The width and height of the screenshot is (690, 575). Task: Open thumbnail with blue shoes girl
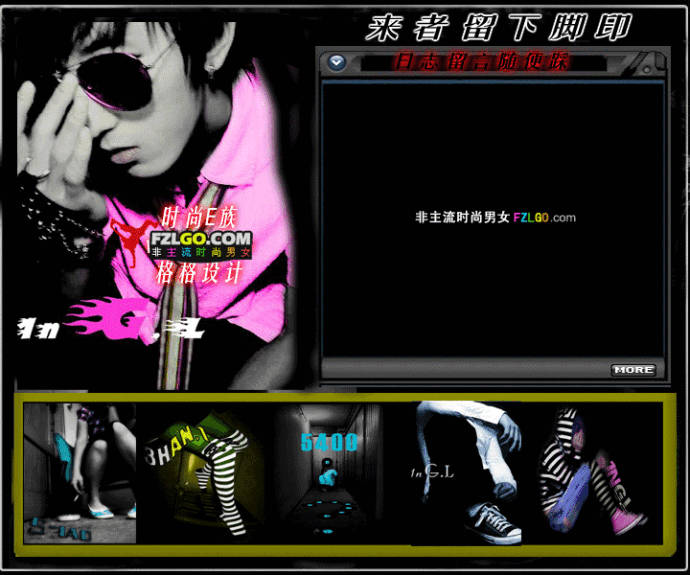(x=80, y=473)
